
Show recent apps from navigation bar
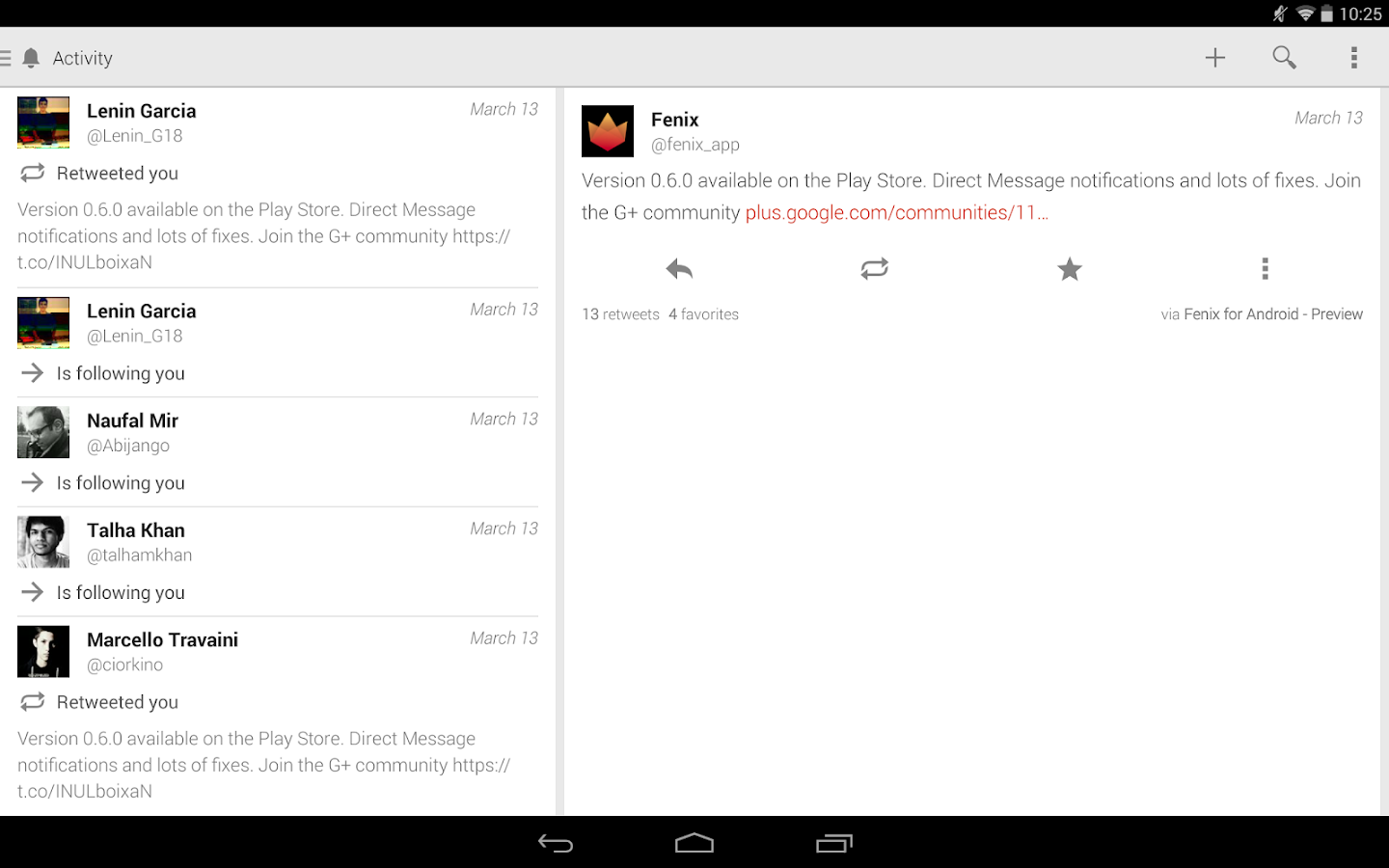(x=834, y=844)
